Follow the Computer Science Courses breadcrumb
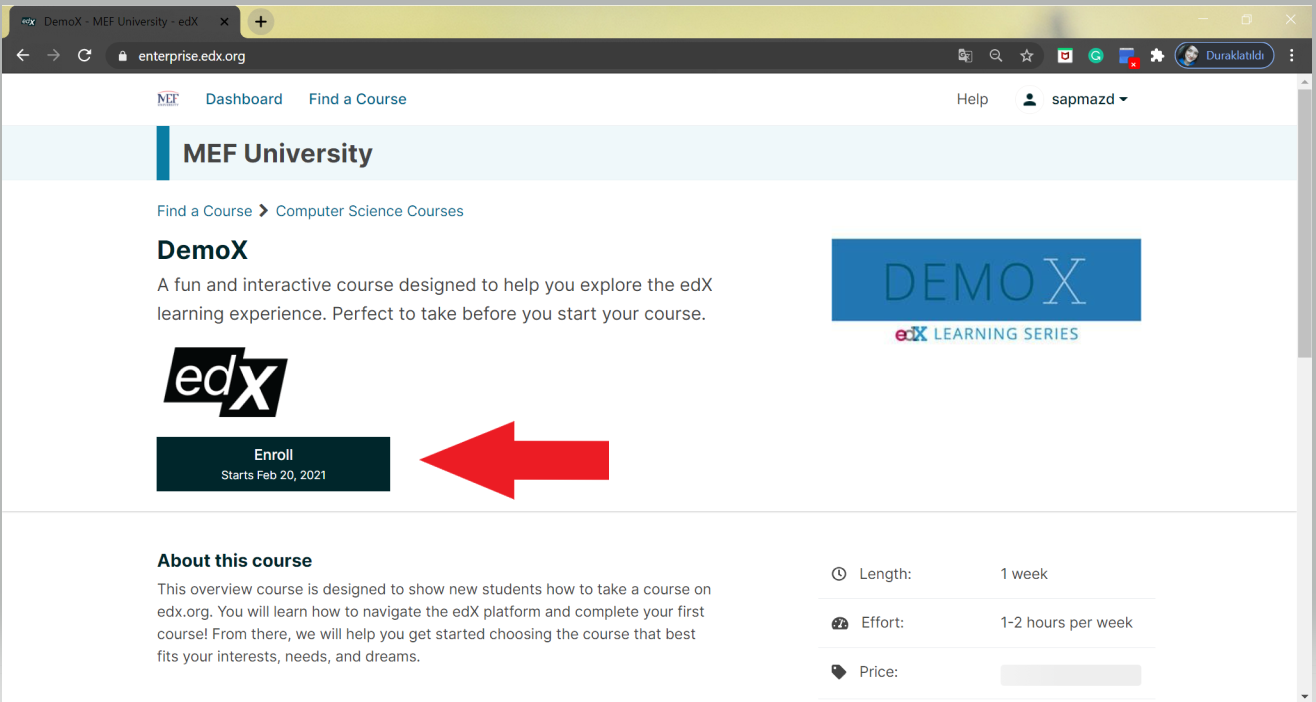 click(x=370, y=211)
